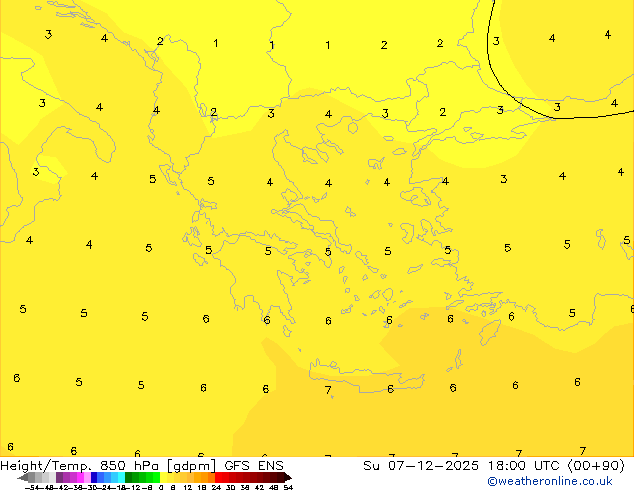This screenshot has height=490, width=634.
Task: Click the GFS ENS model label
Action: 254,466
